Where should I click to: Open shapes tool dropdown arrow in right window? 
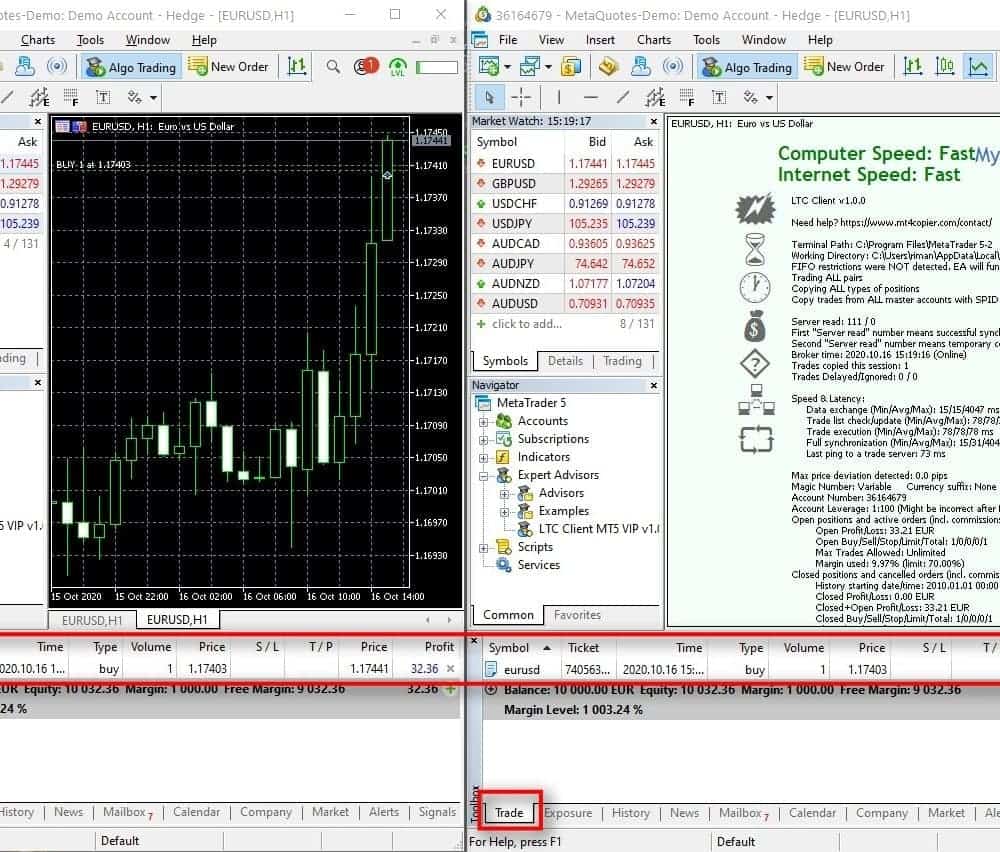(x=770, y=98)
